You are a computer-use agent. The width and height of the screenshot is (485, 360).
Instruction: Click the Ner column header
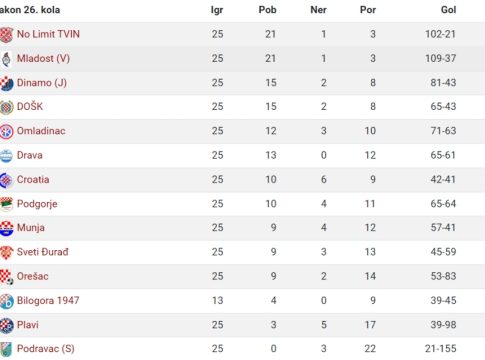pyautogui.click(x=318, y=10)
